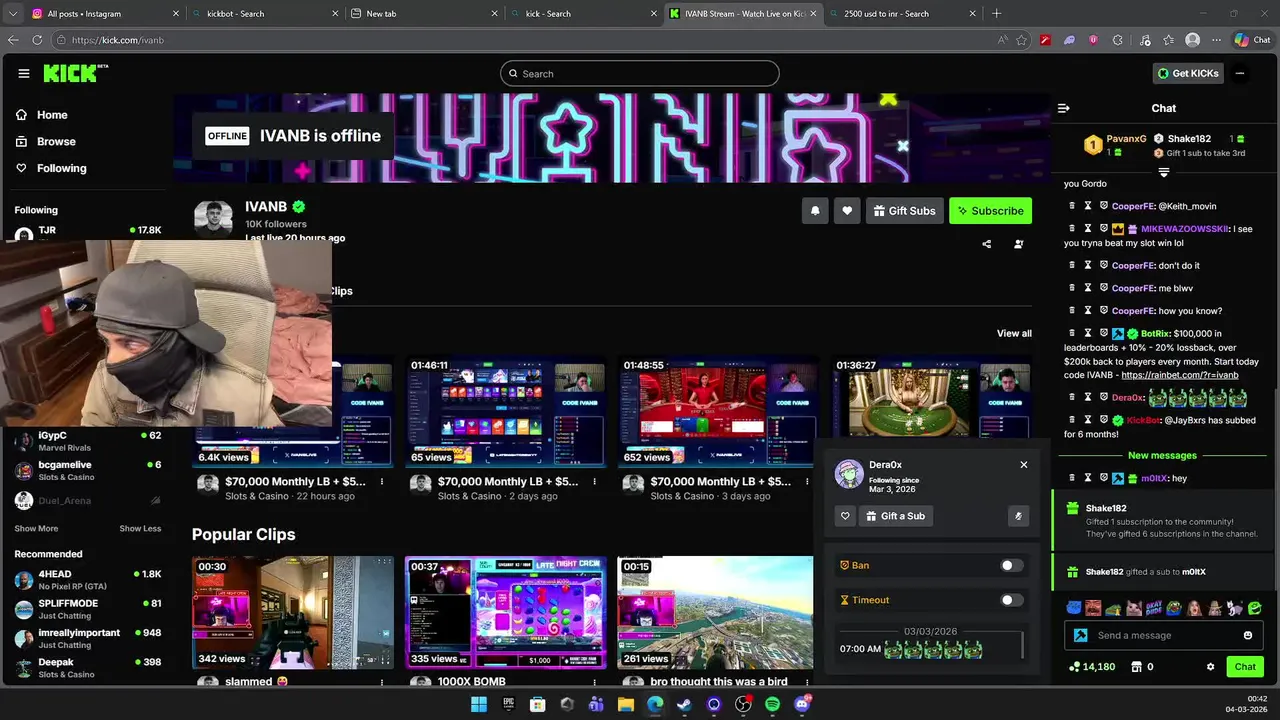Click the heart icon in Dera0x user card
Screen dimensions: 1280x720
click(845, 516)
